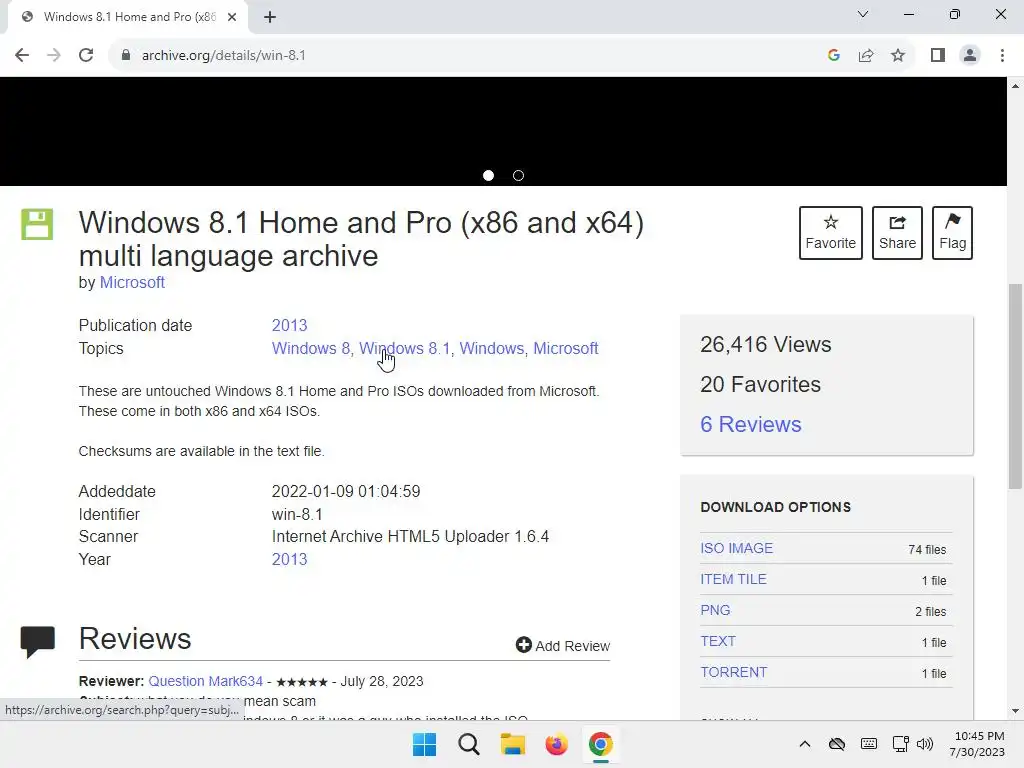Select the second carousel dot
Screen dimensions: 1024x768
[519, 176]
